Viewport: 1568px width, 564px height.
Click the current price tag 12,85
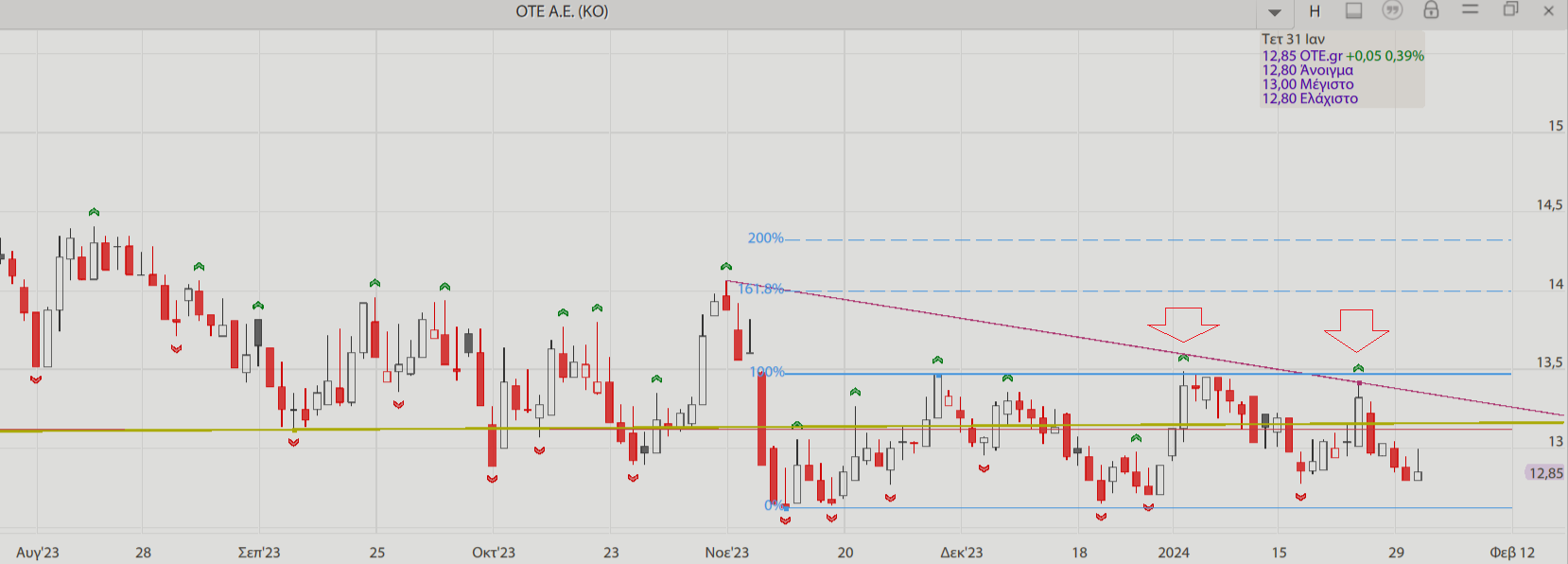coord(1546,473)
